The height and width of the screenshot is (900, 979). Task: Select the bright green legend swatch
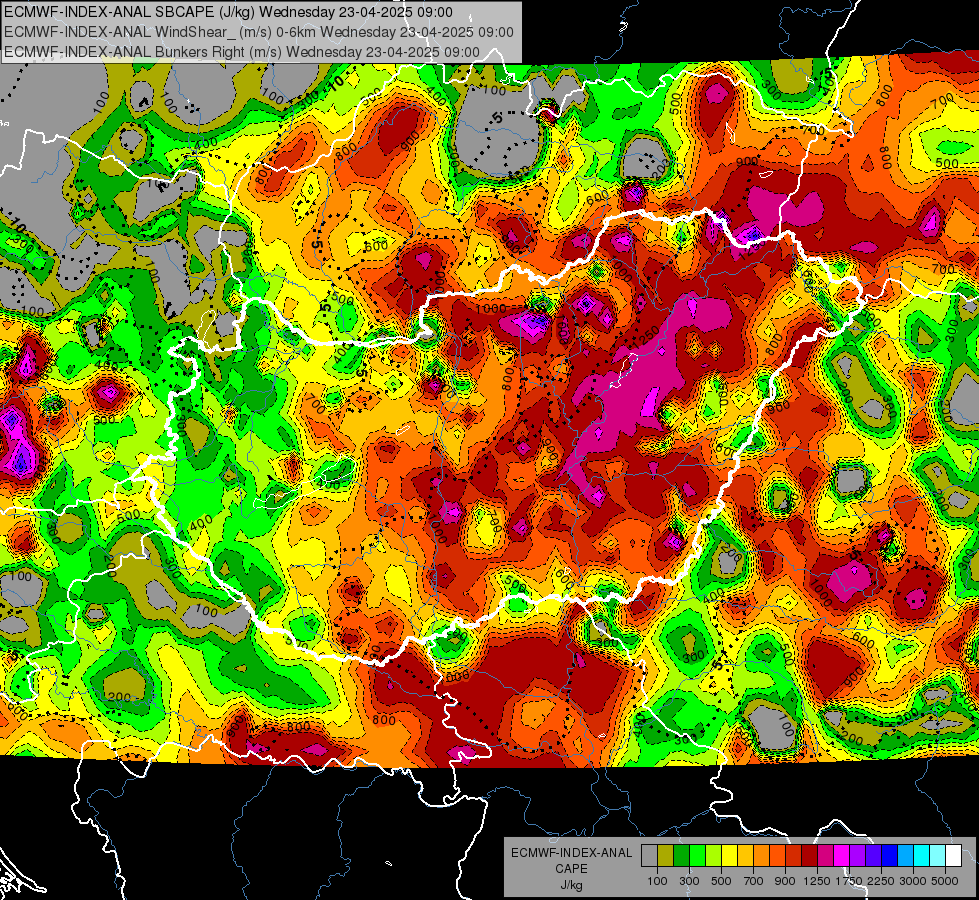(x=697, y=856)
